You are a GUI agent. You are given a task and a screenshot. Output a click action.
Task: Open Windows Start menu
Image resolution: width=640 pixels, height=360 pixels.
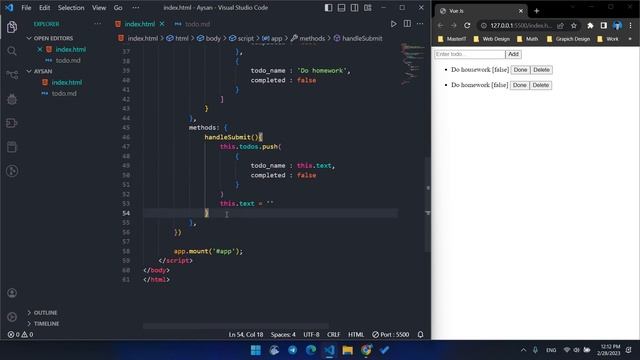click(256, 350)
